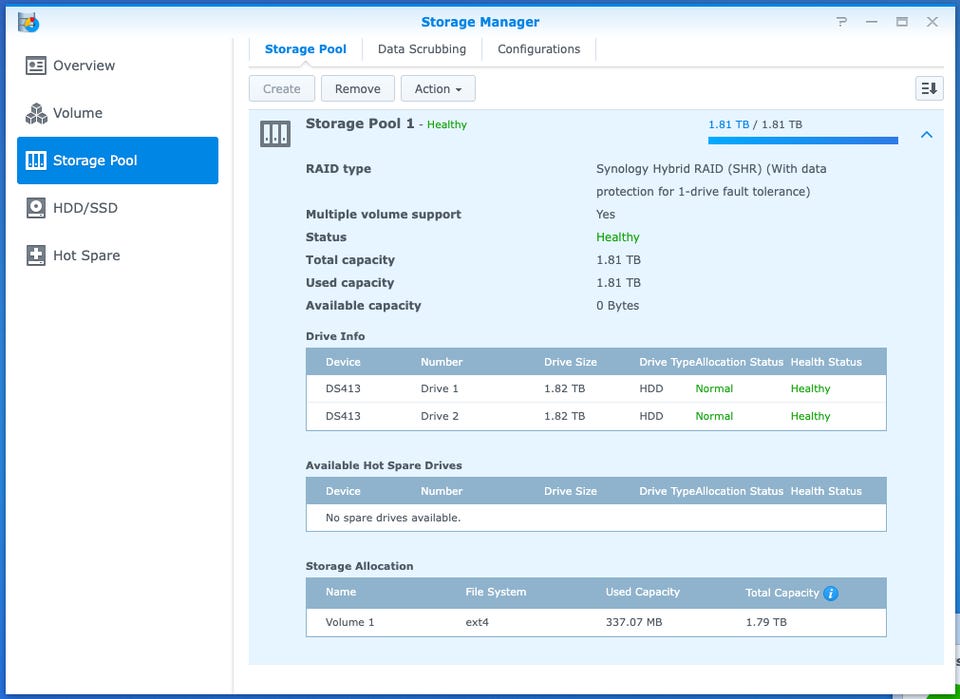Viewport: 960px width, 699px height.
Task: Open the Action dropdown menu
Action: [x=438, y=89]
